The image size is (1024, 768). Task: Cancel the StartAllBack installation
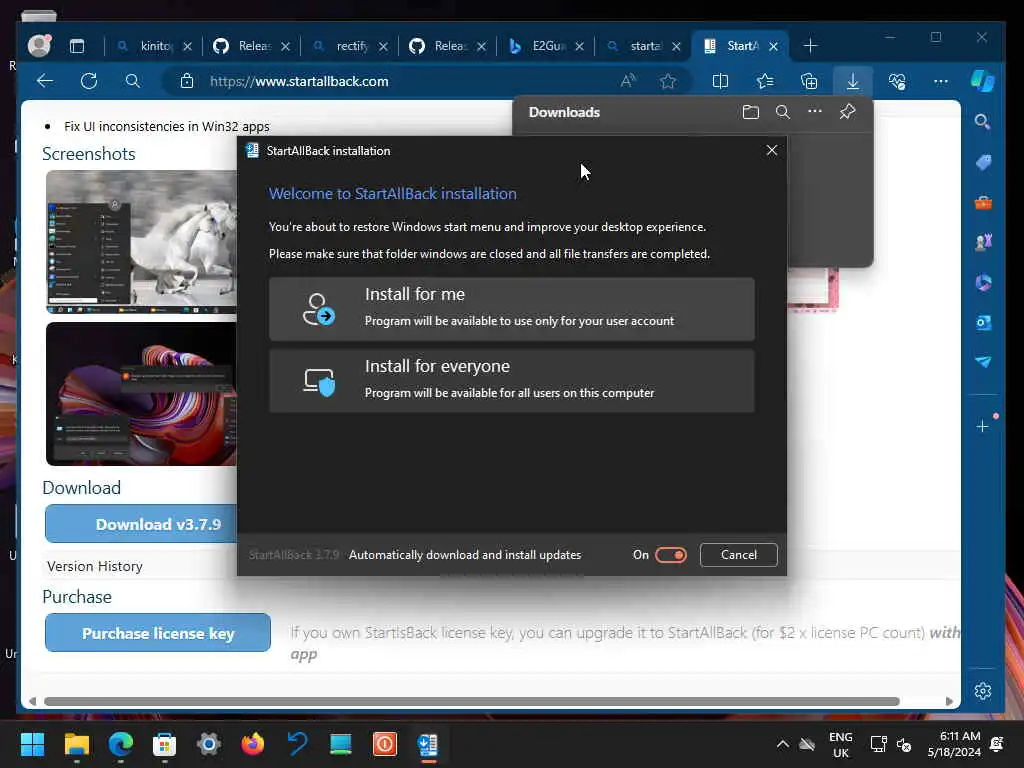[739, 554]
